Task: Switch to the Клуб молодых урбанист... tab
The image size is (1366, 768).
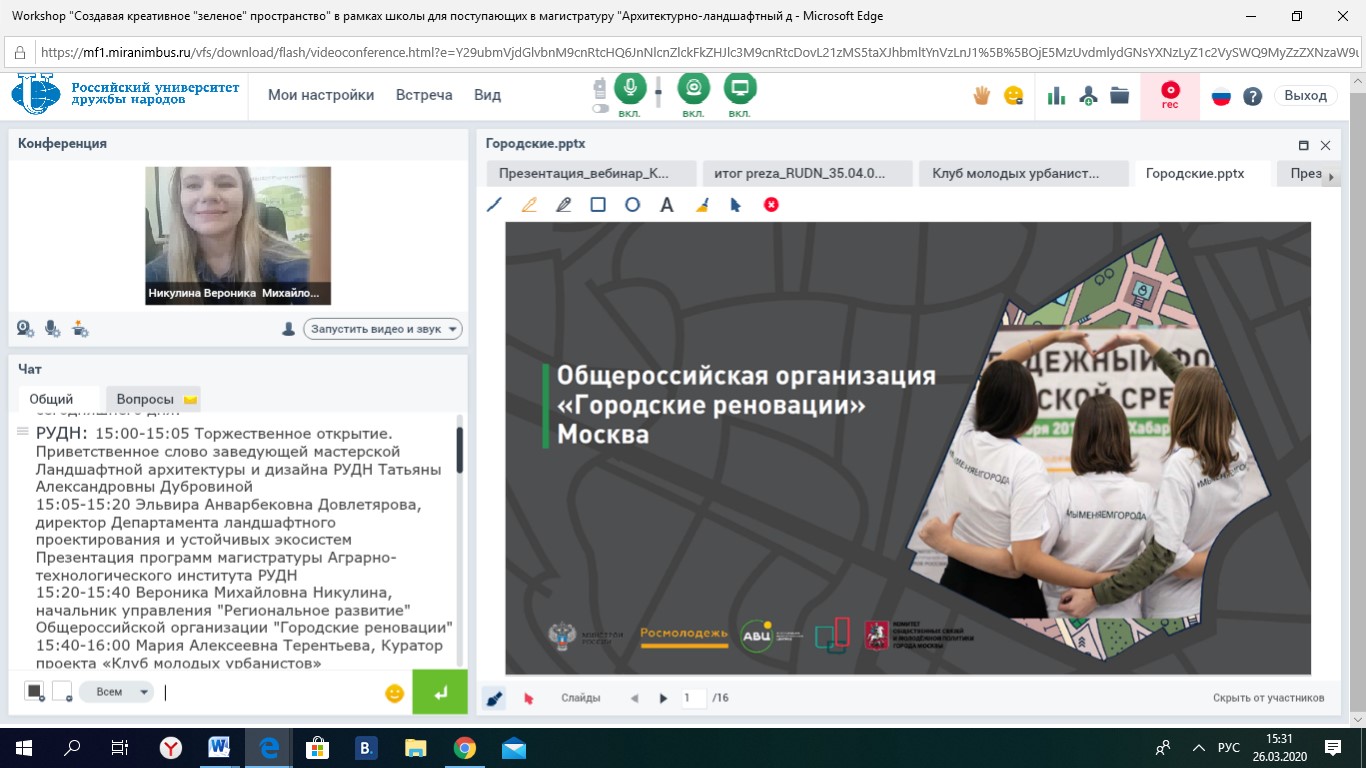Action: (x=1023, y=173)
